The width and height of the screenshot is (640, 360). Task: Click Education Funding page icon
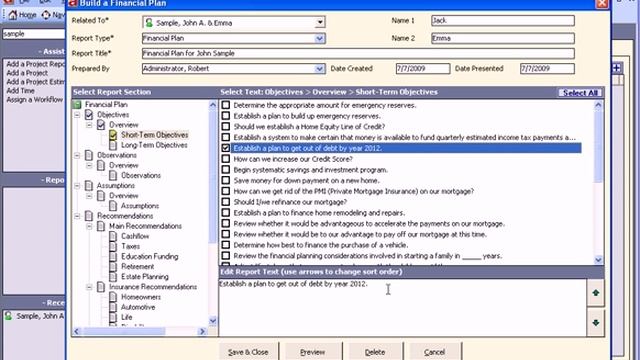(113, 257)
